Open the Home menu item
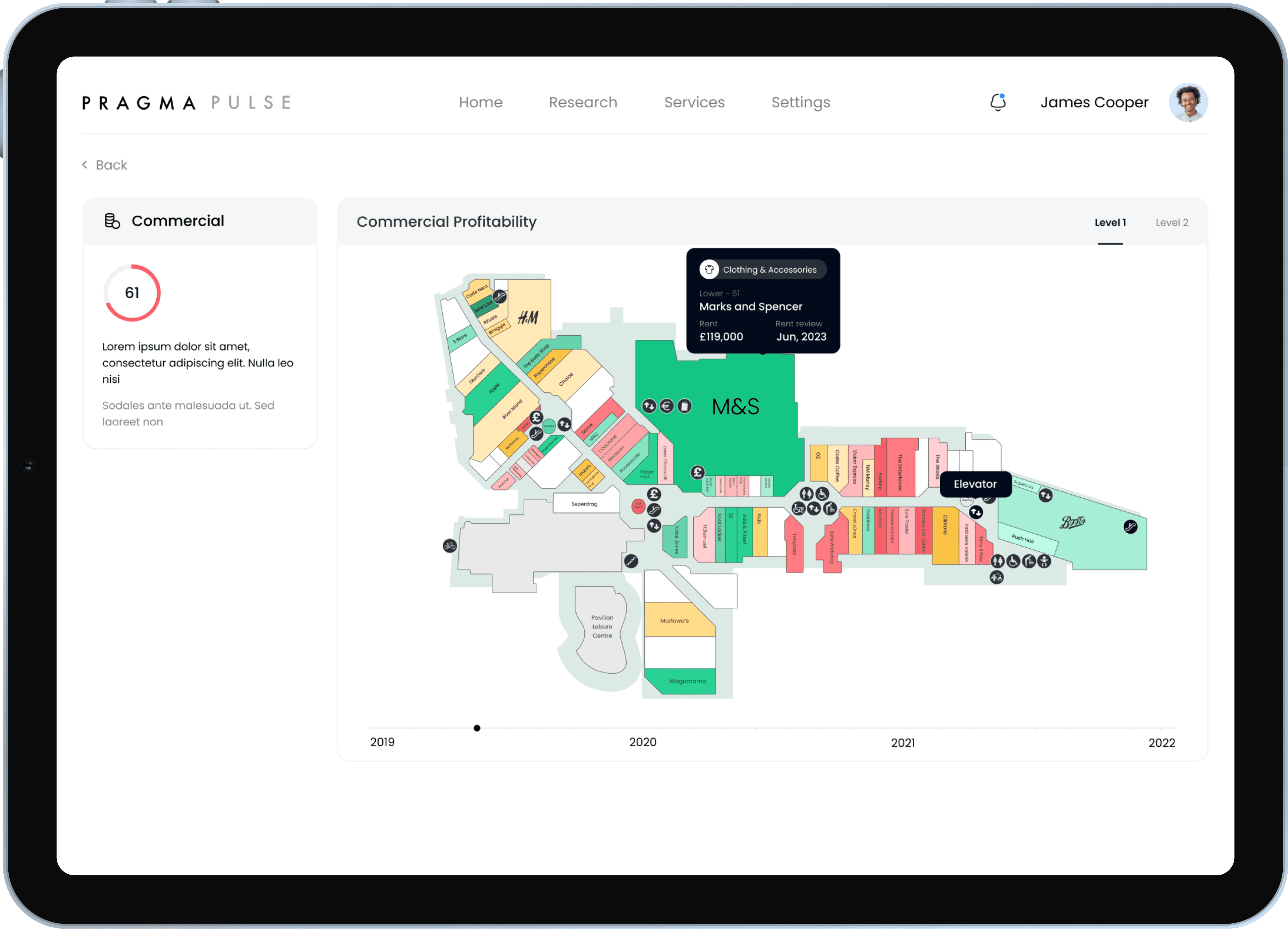The width and height of the screenshot is (1288, 929). coord(480,102)
